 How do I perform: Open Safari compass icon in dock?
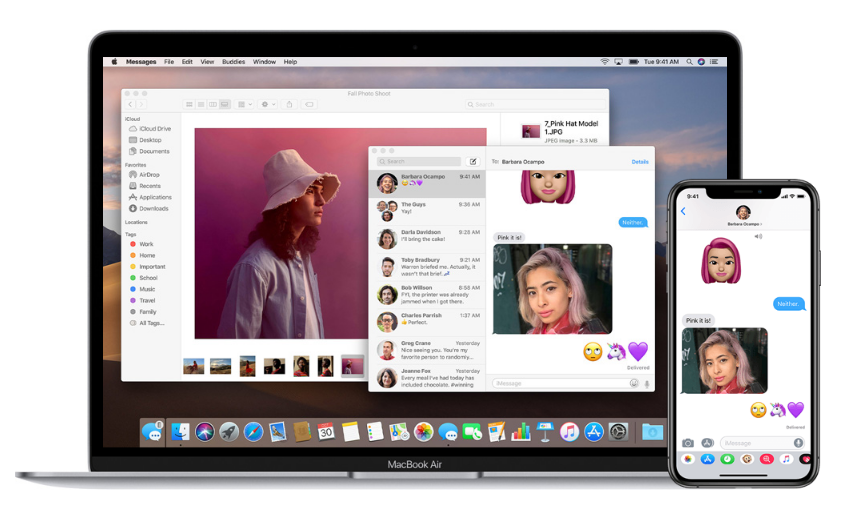(253, 432)
